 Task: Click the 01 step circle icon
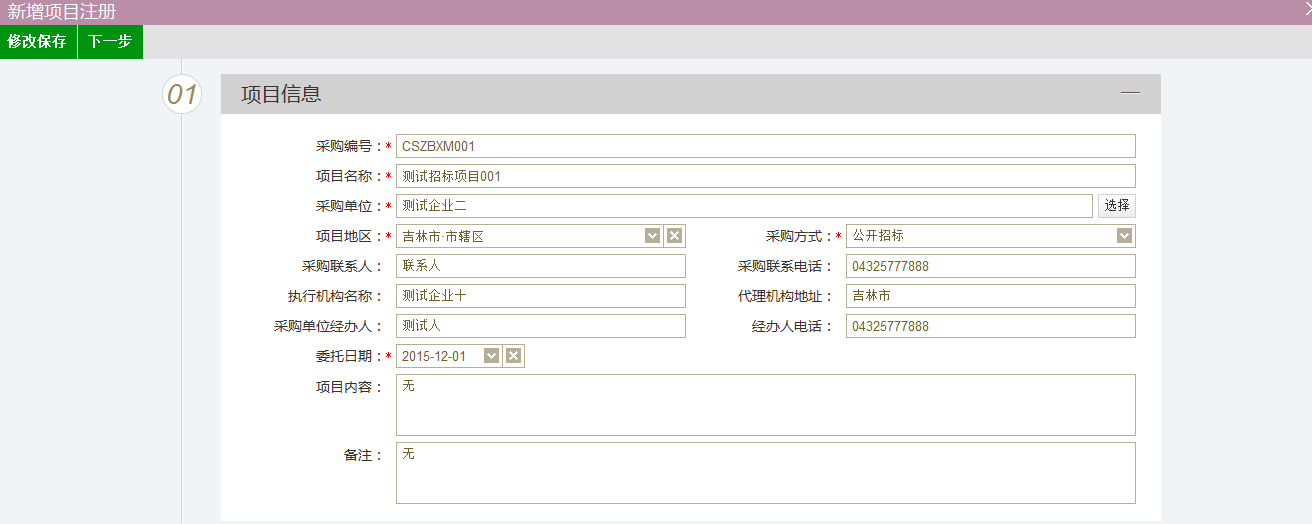(182, 95)
